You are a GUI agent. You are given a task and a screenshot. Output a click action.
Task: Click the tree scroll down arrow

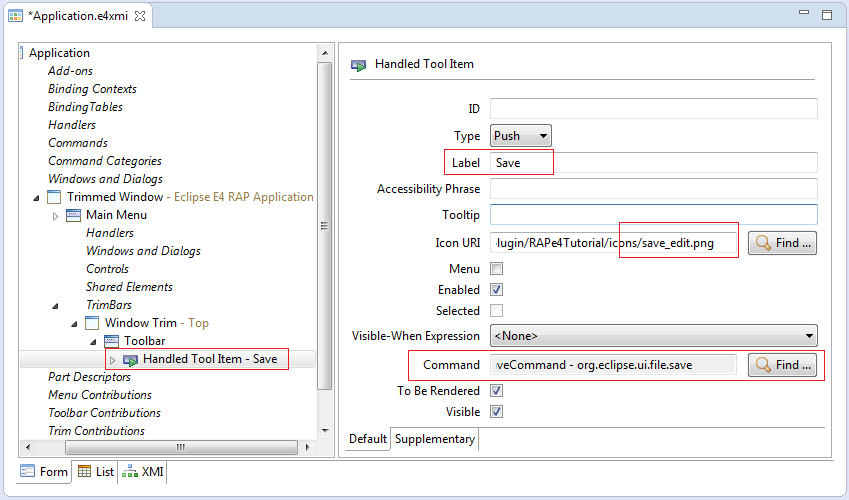325,431
